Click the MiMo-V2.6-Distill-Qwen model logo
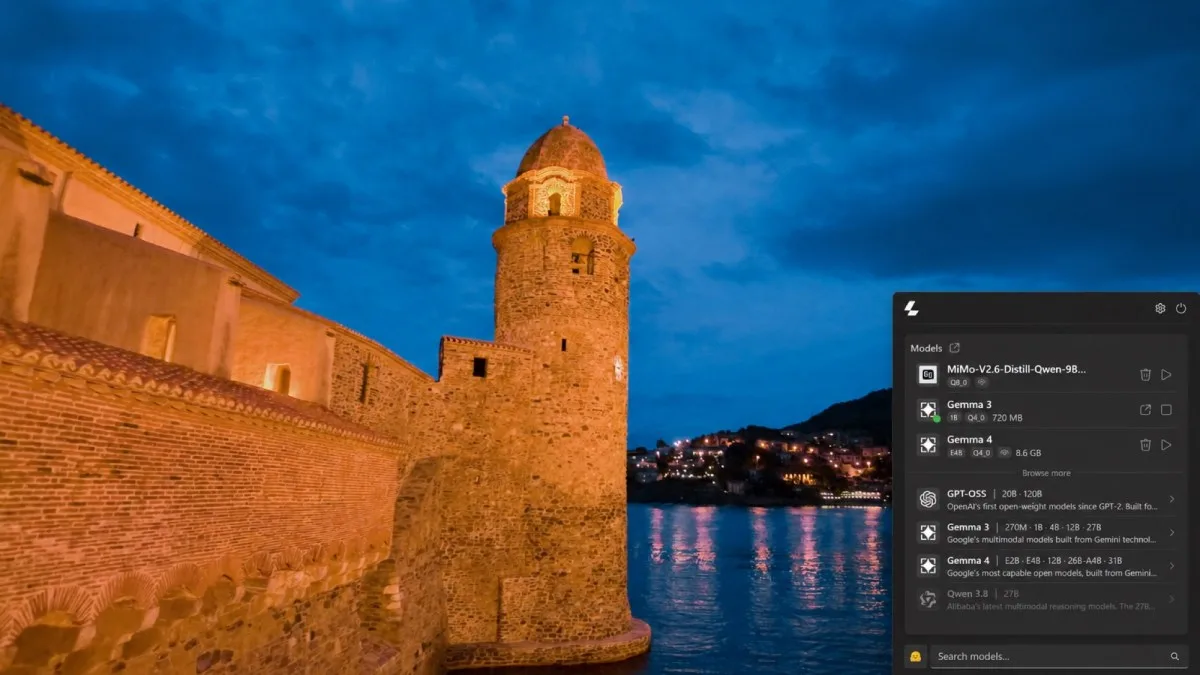This screenshot has height=675, width=1200. tap(928, 374)
